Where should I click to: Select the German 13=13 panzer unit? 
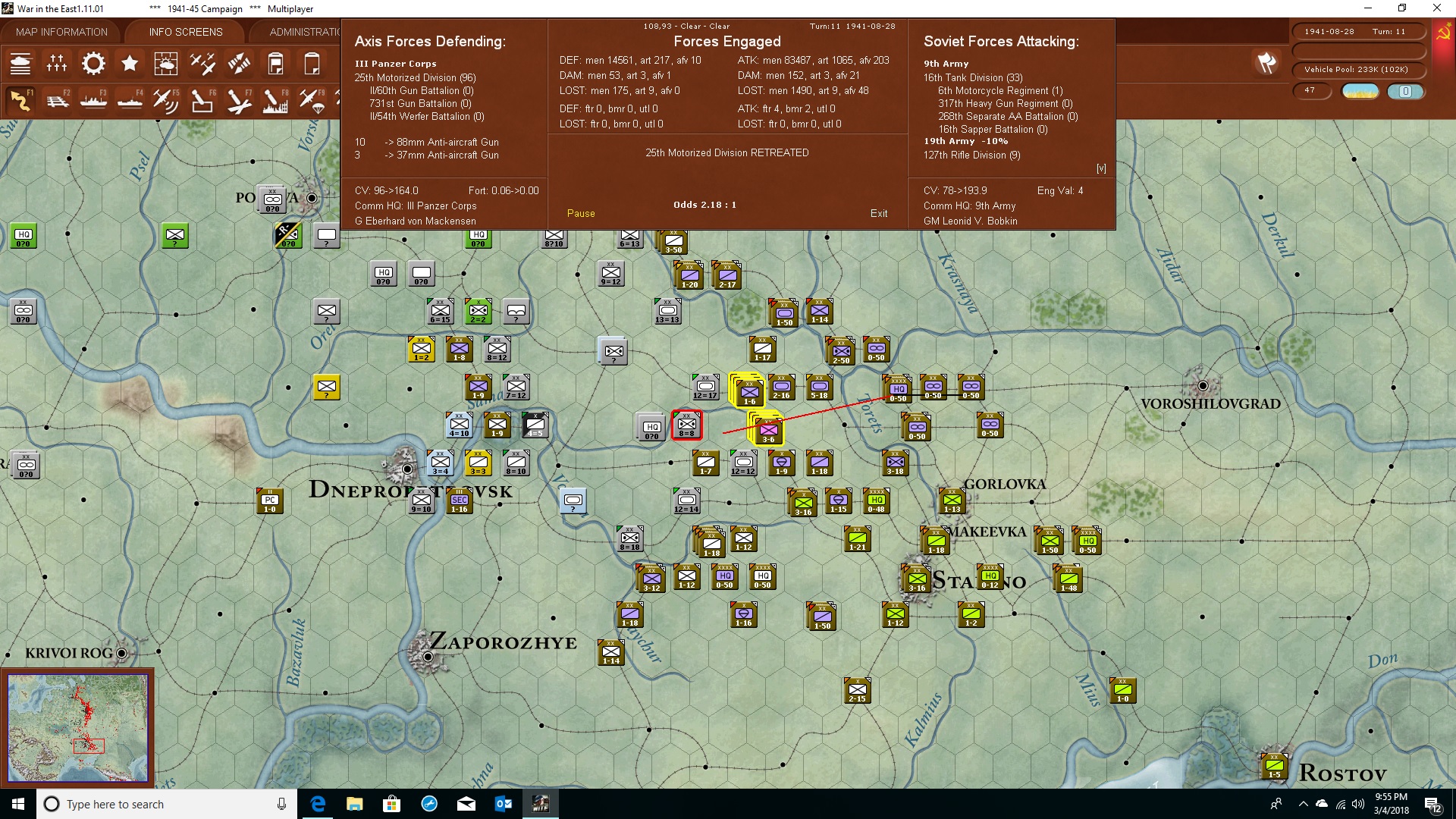[x=668, y=312]
